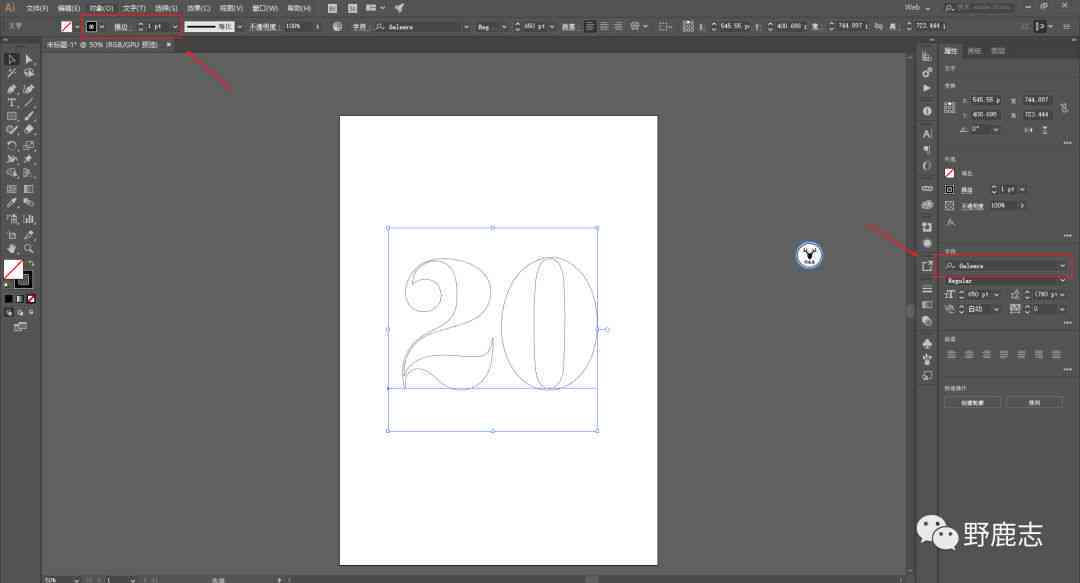This screenshot has width=1080, height=583.
Task: Switch to the 图层 panel tab
Action: (x=997, y=51)
